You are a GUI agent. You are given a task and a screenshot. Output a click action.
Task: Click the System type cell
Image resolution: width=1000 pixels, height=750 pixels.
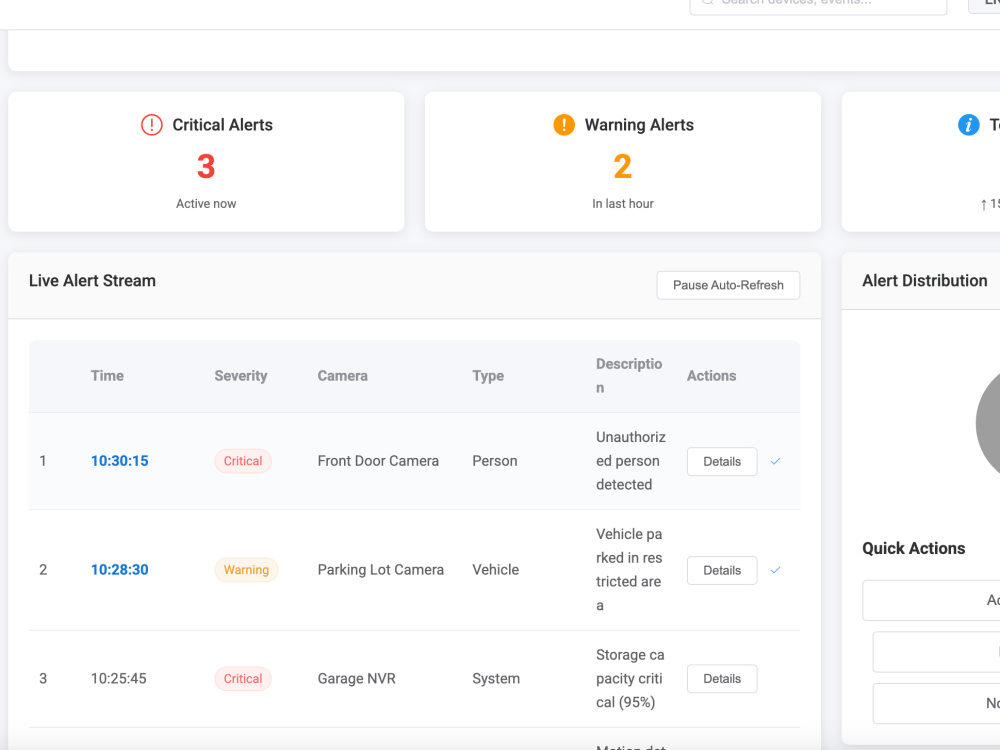pos(496,679)
